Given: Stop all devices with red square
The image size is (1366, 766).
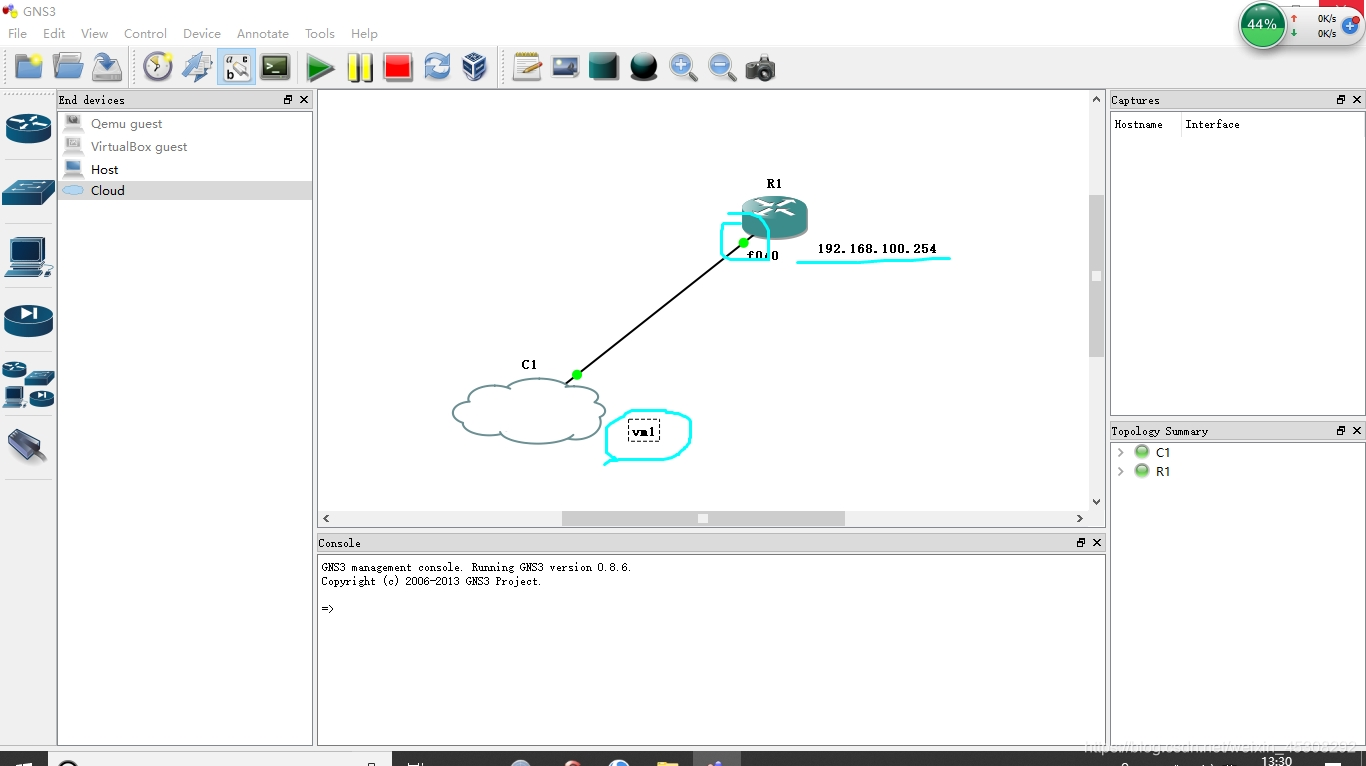Looking at the screenshot, I should pos(398,67).
